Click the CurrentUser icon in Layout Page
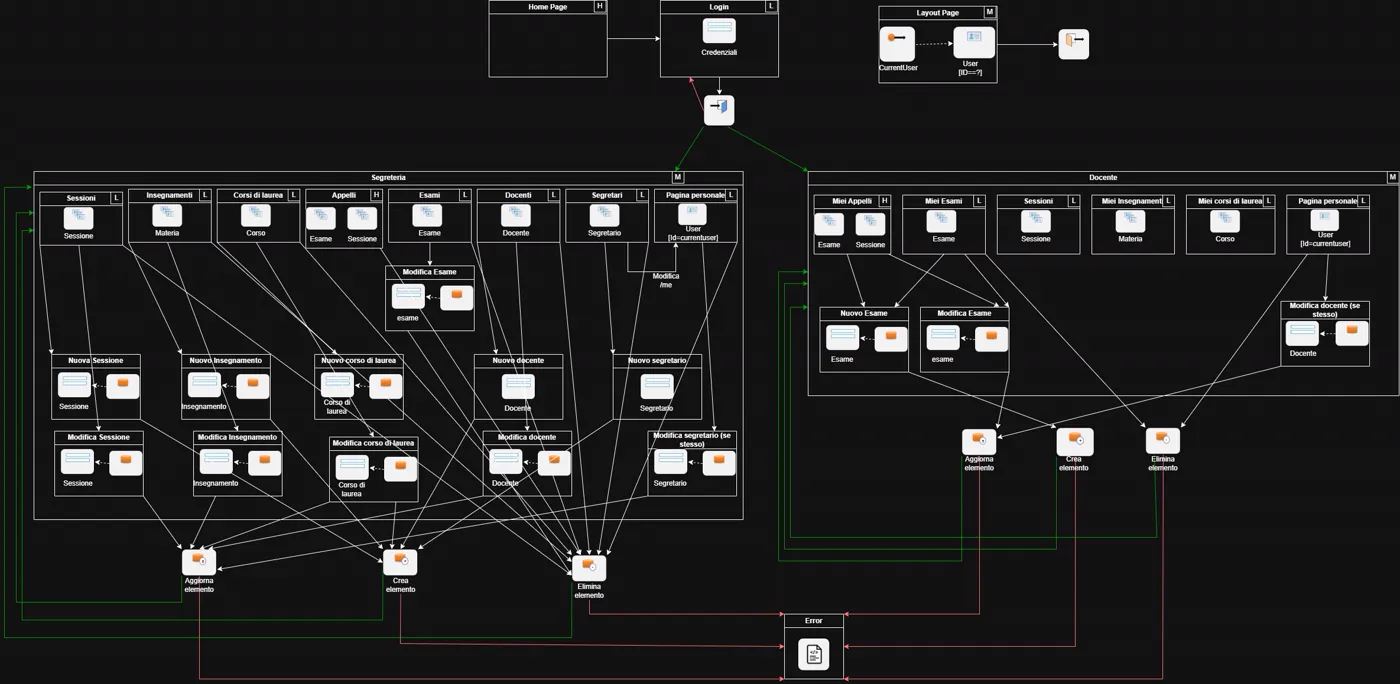 point(897,43)
